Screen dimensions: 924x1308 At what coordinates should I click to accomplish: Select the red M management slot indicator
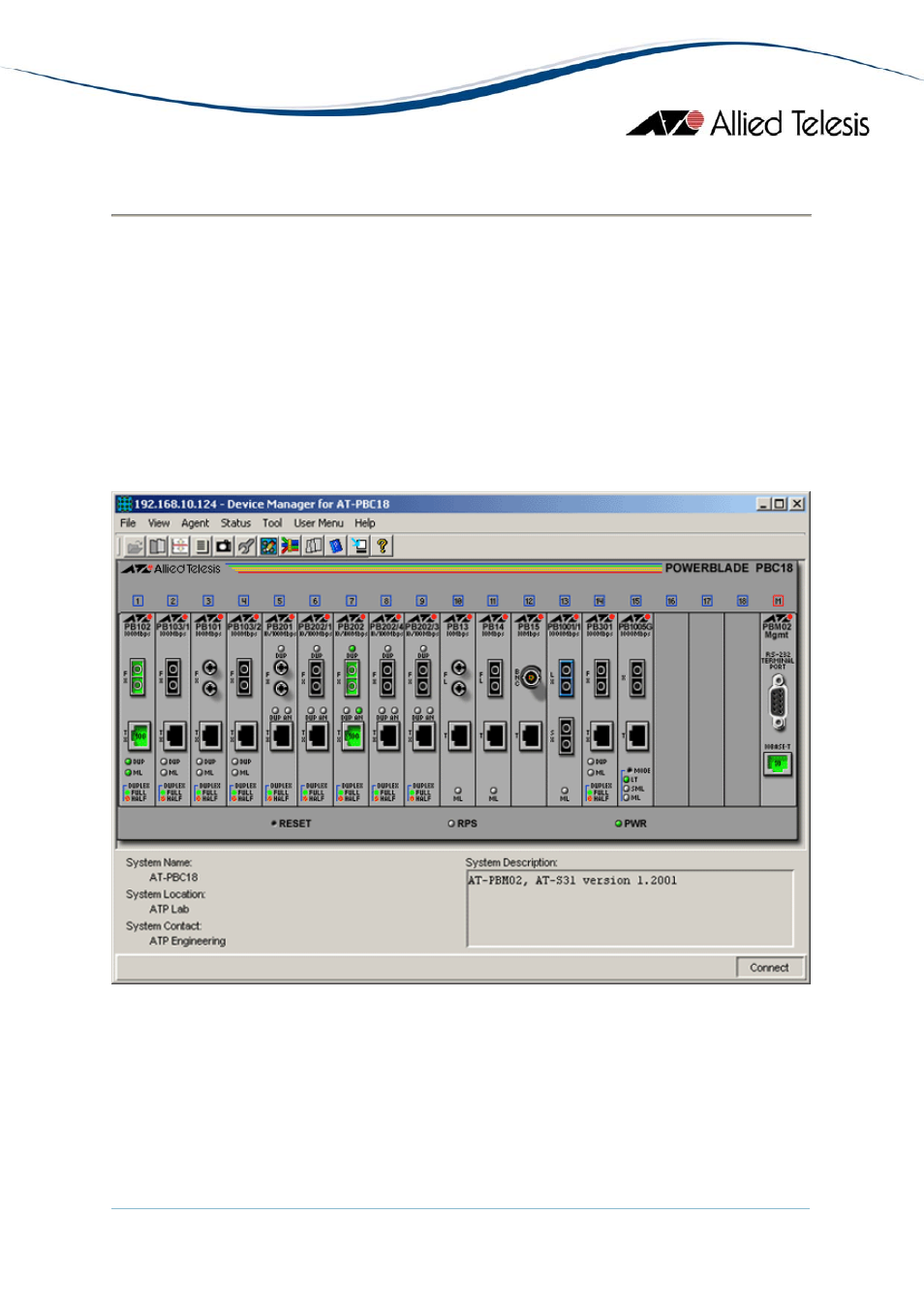[778, 601]
